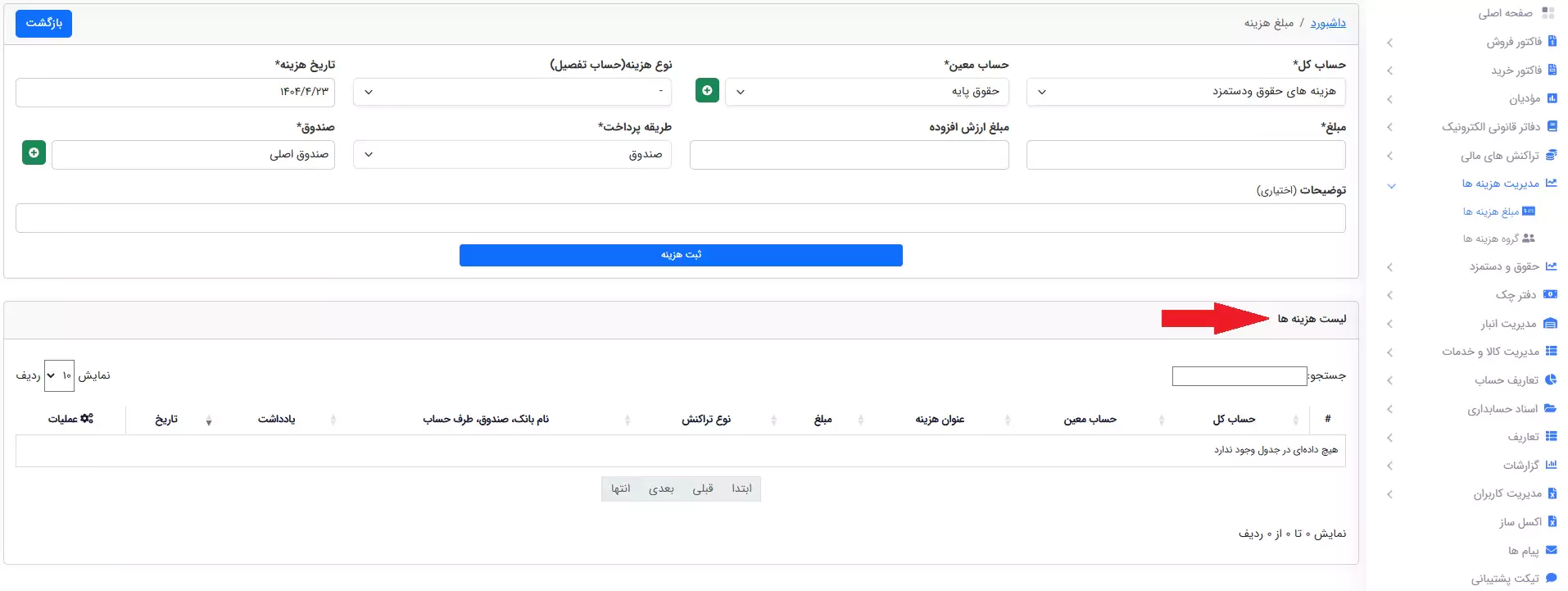Expand the مدیریت انبار sidebar chevron

[1389, 324]
